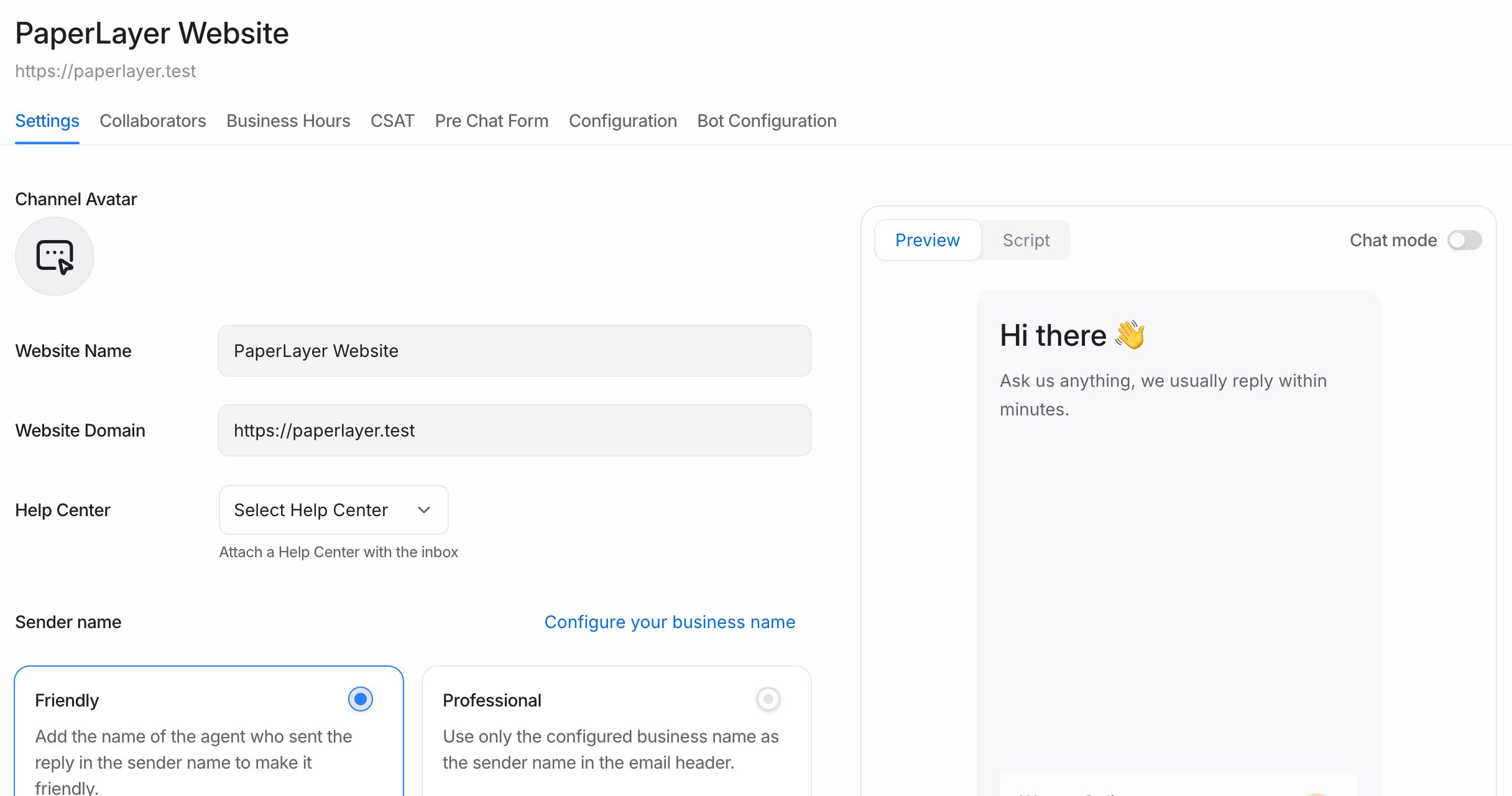
Task: Open the Pre Chat Form tab
Action: 492,121
